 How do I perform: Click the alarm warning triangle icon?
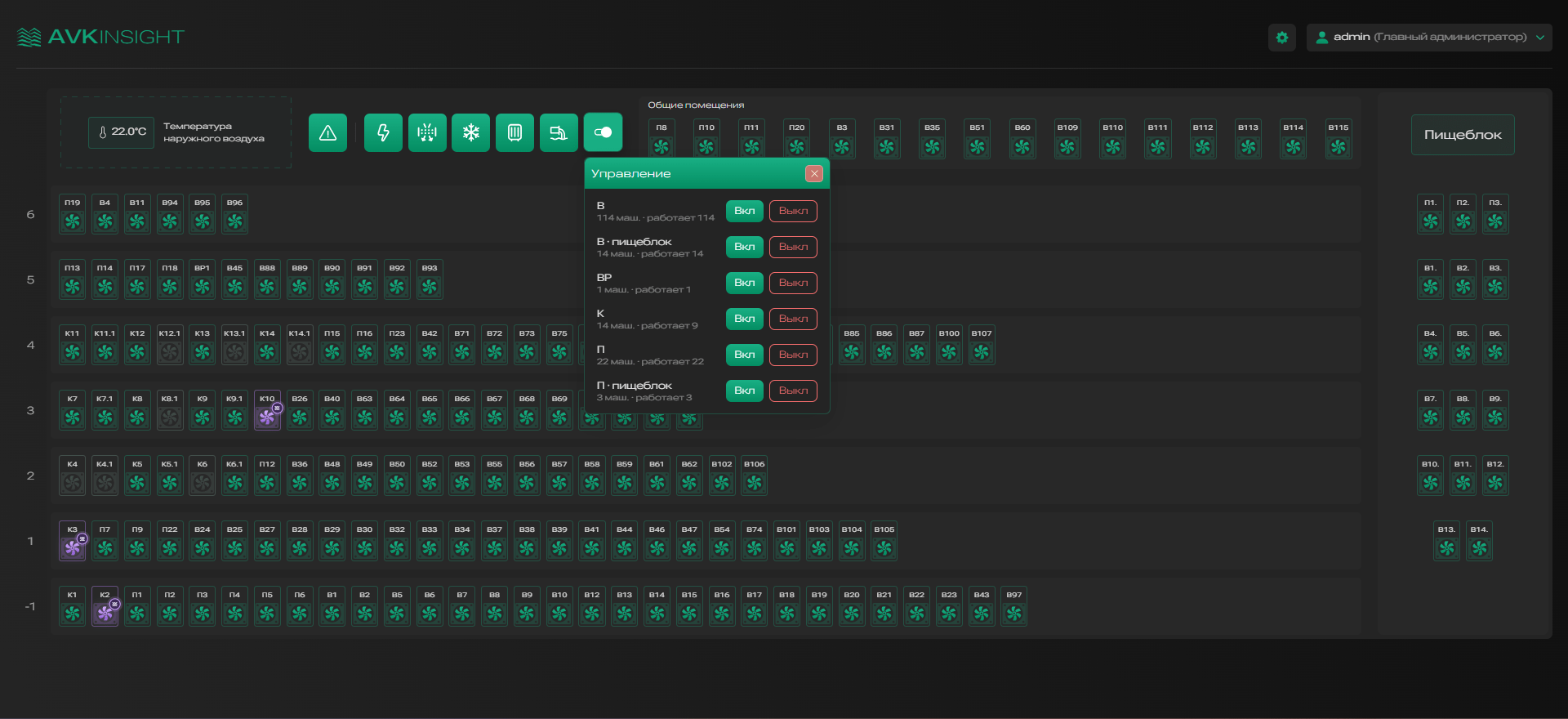[x=327, y=132]
